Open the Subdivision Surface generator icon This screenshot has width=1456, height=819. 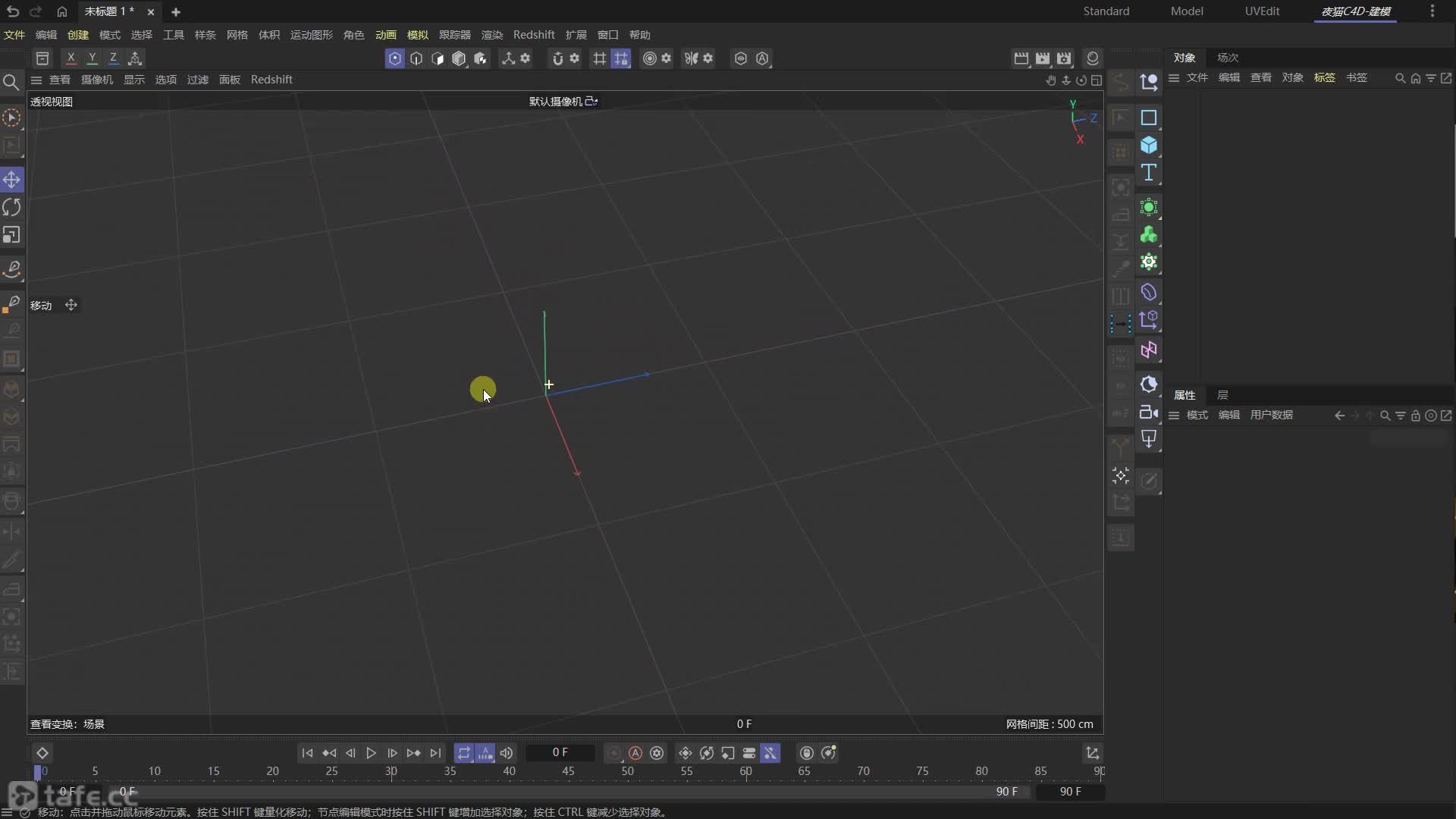(x=1149, y=207)
